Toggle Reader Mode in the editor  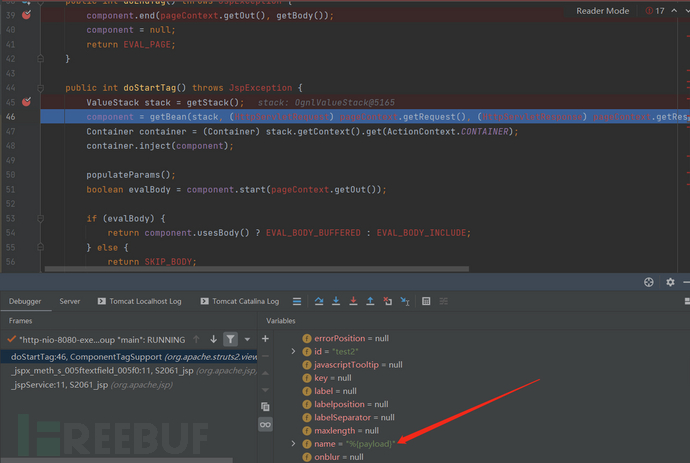[x=602, y=11]
